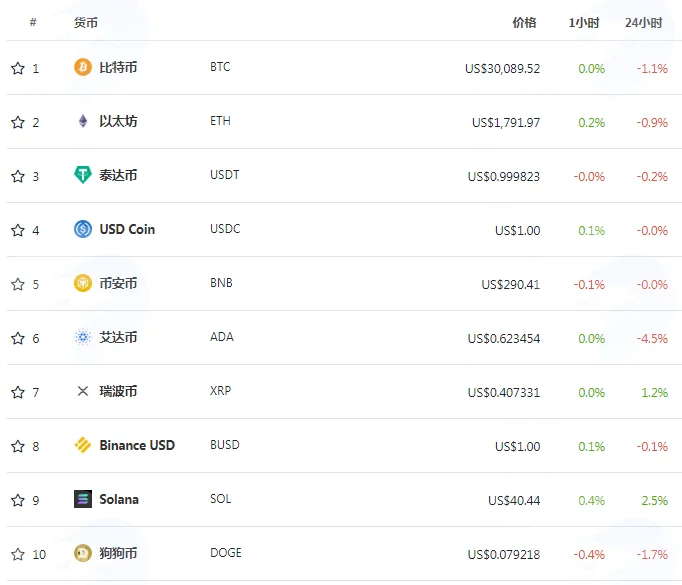Click the Ethereum diamond logo
The image size is (682, 585).
pyautogui.click(x=83, y=121)
